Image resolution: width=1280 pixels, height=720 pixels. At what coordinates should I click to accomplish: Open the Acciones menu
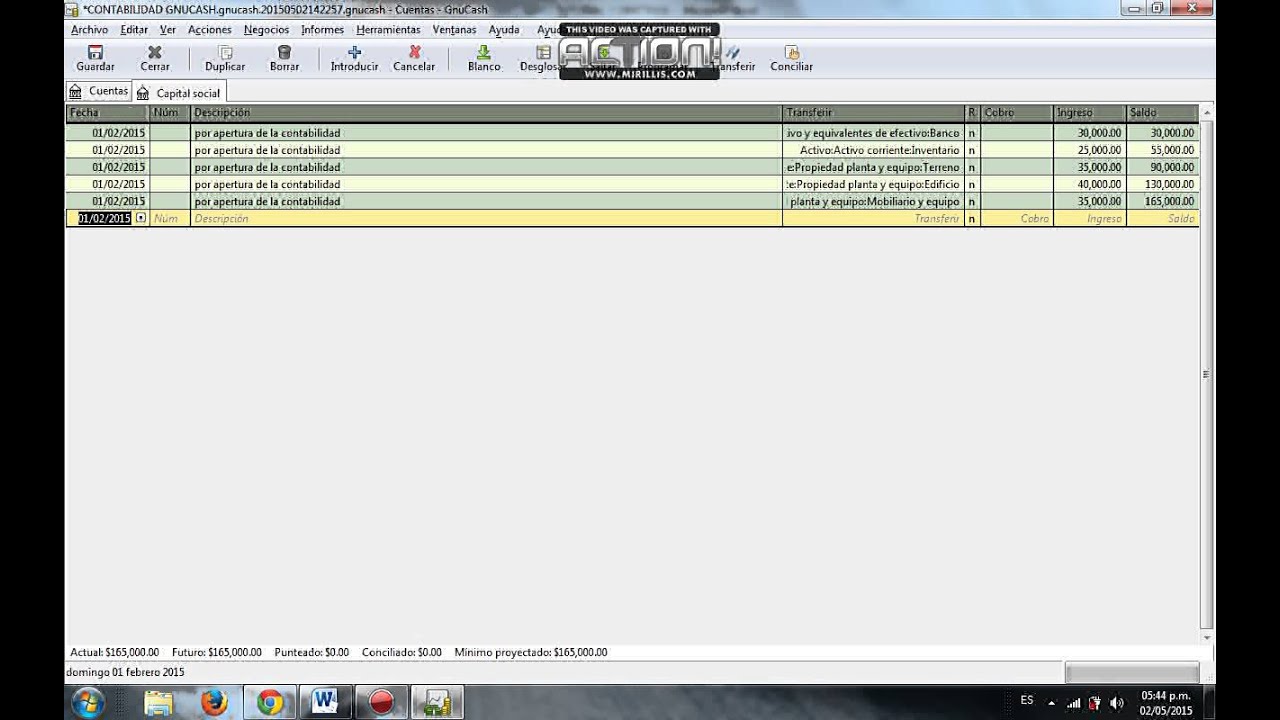click(x=210, y=30)
